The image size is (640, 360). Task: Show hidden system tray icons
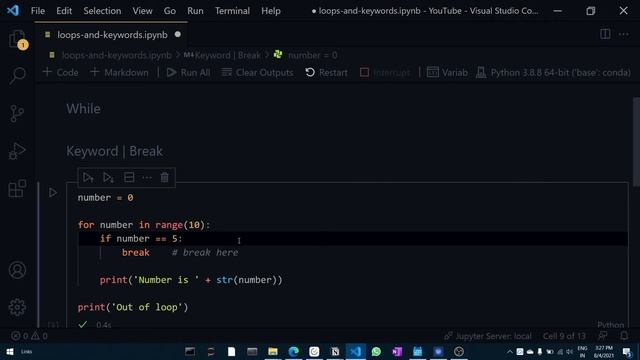click(510, 351)
